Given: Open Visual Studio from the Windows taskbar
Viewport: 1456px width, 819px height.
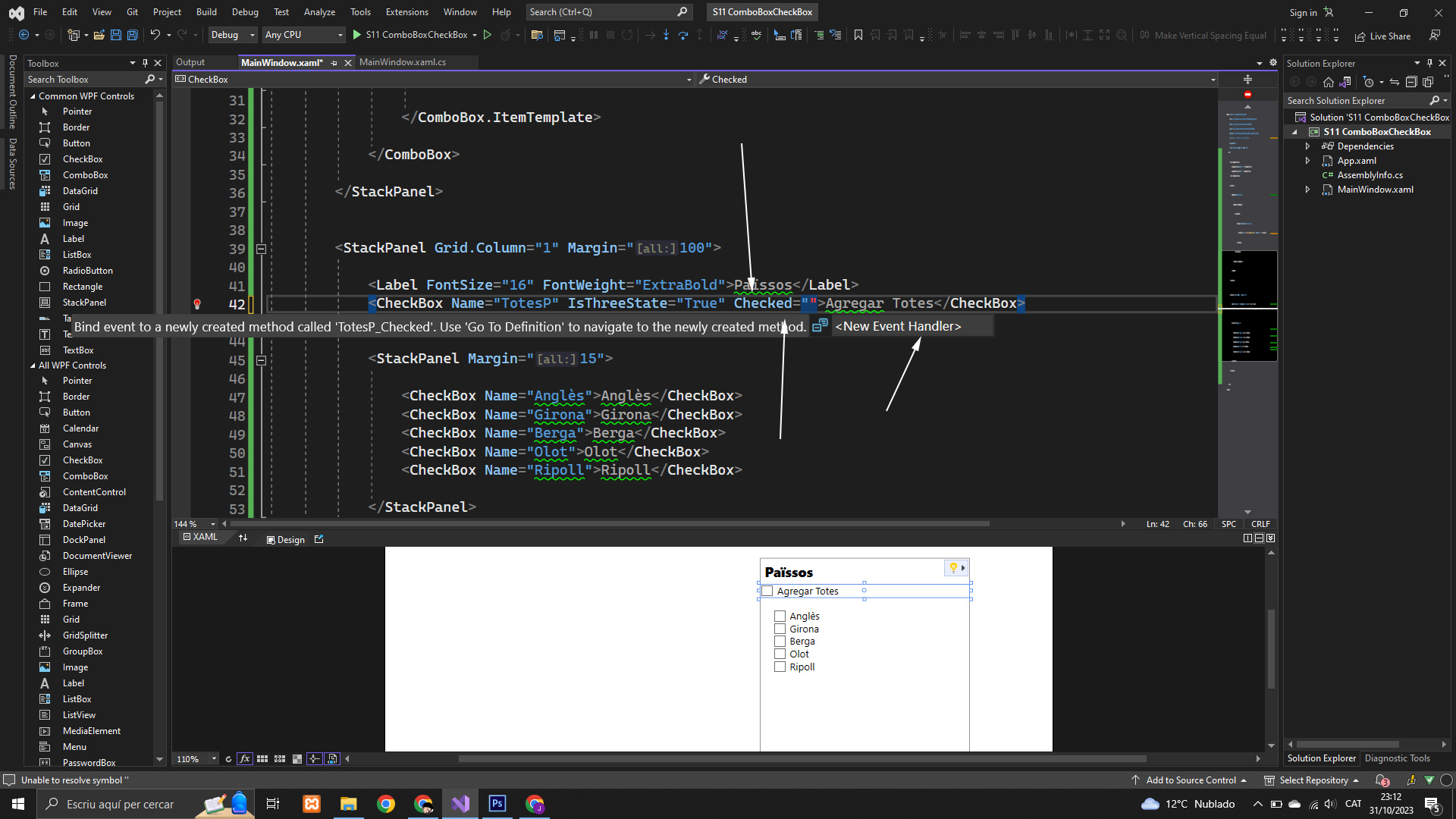Looking at the screenshot, I should [x=460, y=804].
